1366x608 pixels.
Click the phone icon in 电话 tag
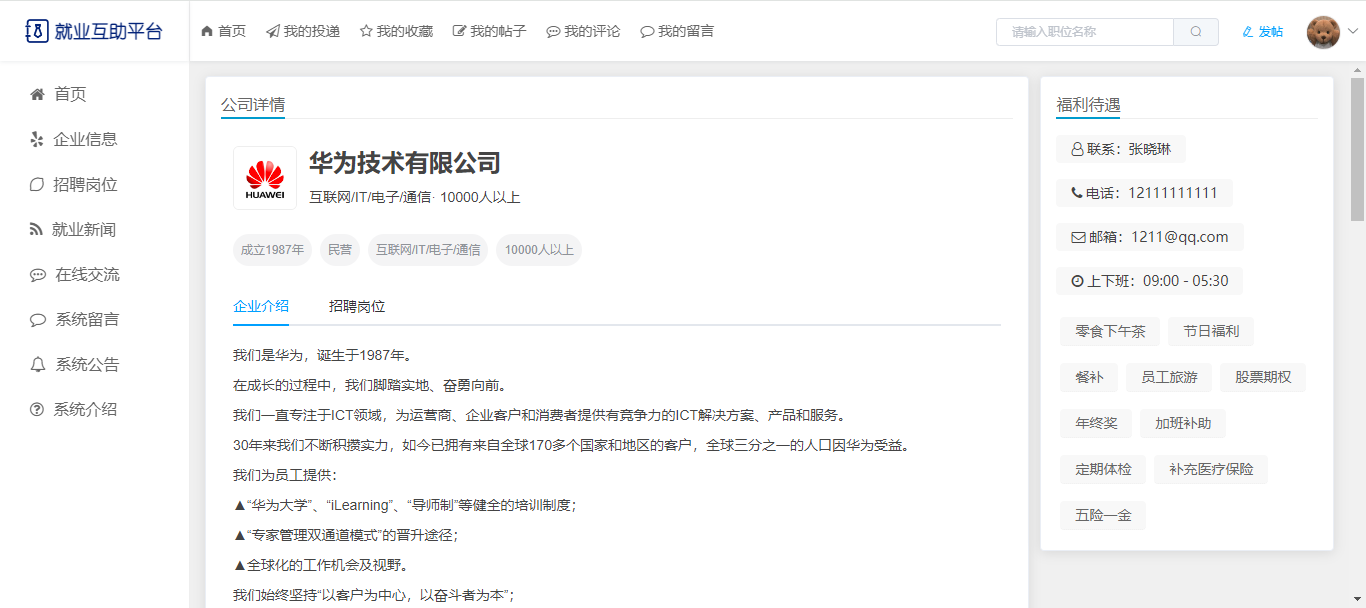click(x=1077, y=193)
